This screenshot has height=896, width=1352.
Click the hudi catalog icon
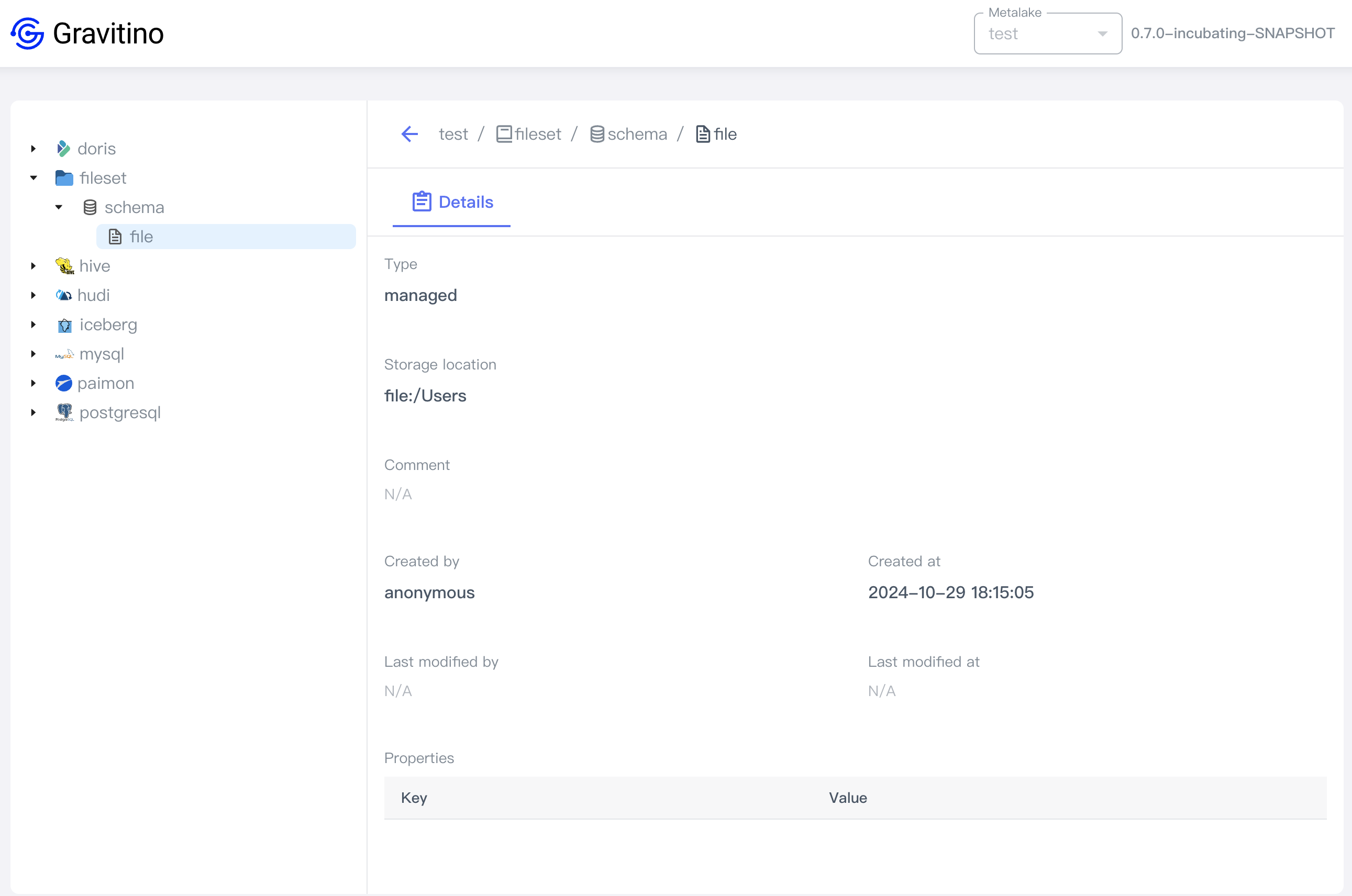click(63, 295)
